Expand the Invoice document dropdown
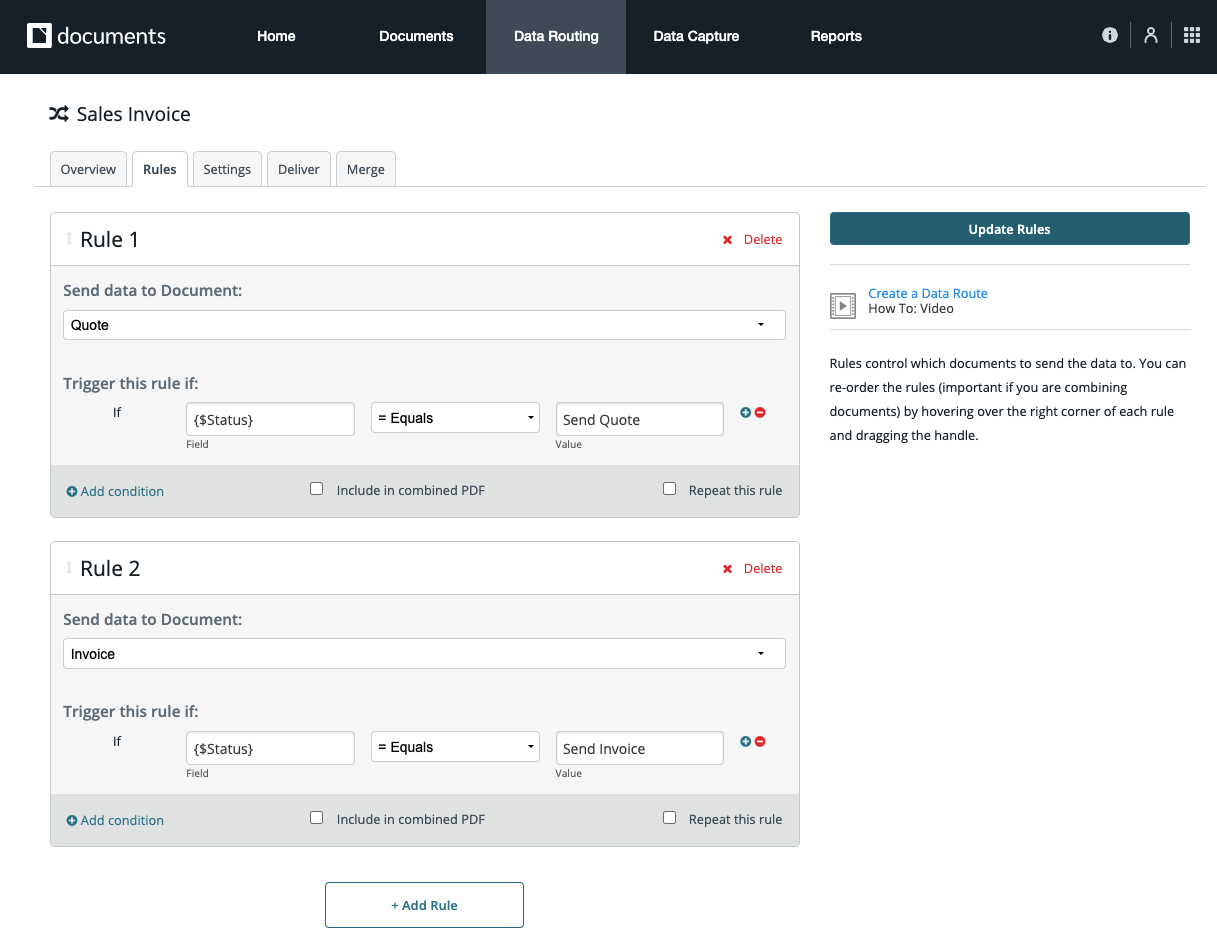The width and height of the screenshot is (1217, 932). pos(424,654)
